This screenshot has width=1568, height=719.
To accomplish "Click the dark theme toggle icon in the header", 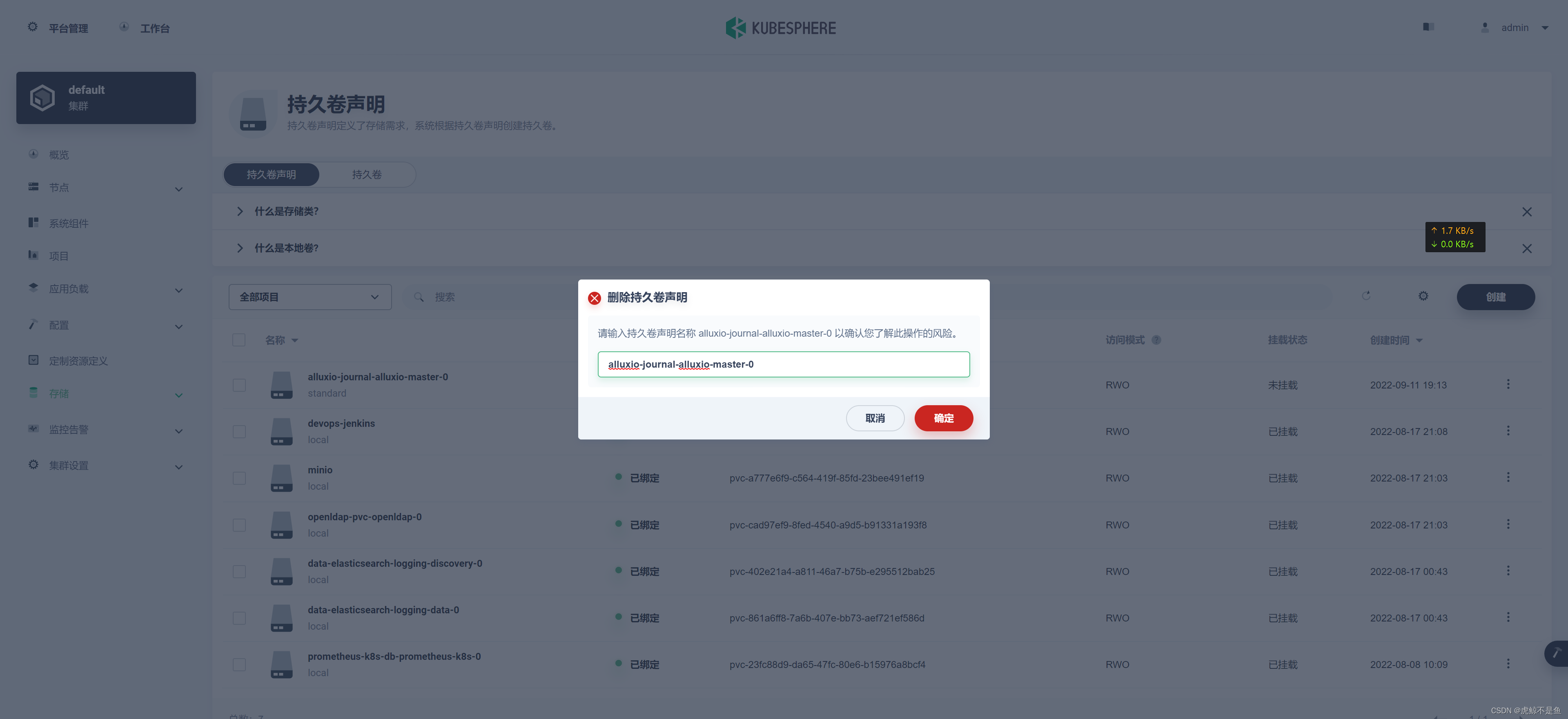I will point(1428,27).
